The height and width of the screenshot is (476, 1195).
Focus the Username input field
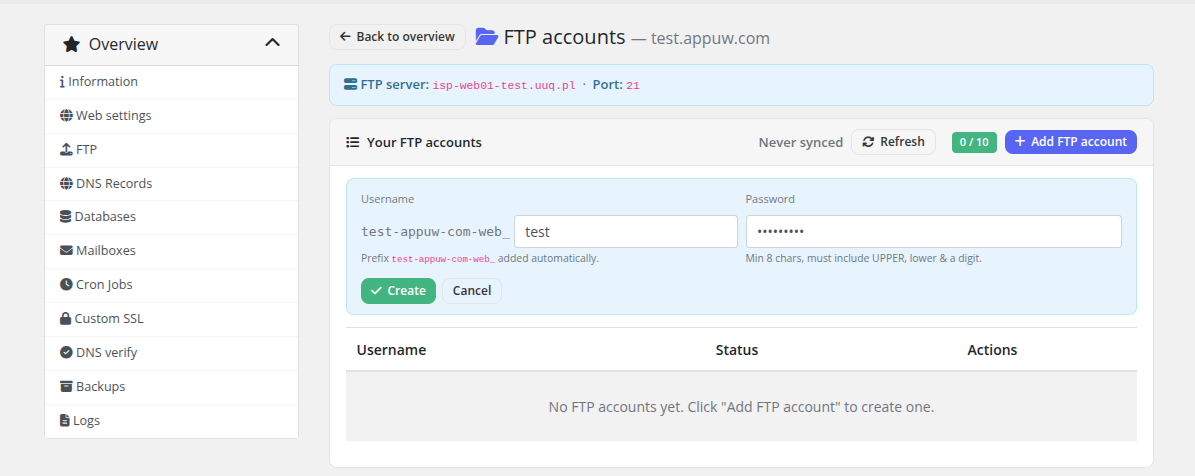pos(626,232)
